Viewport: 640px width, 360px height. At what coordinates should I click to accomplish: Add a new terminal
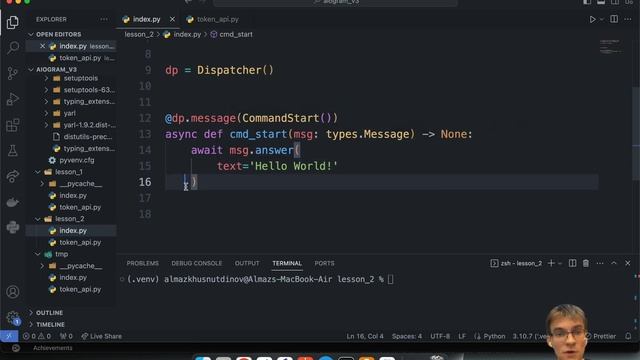coord(551,263)
